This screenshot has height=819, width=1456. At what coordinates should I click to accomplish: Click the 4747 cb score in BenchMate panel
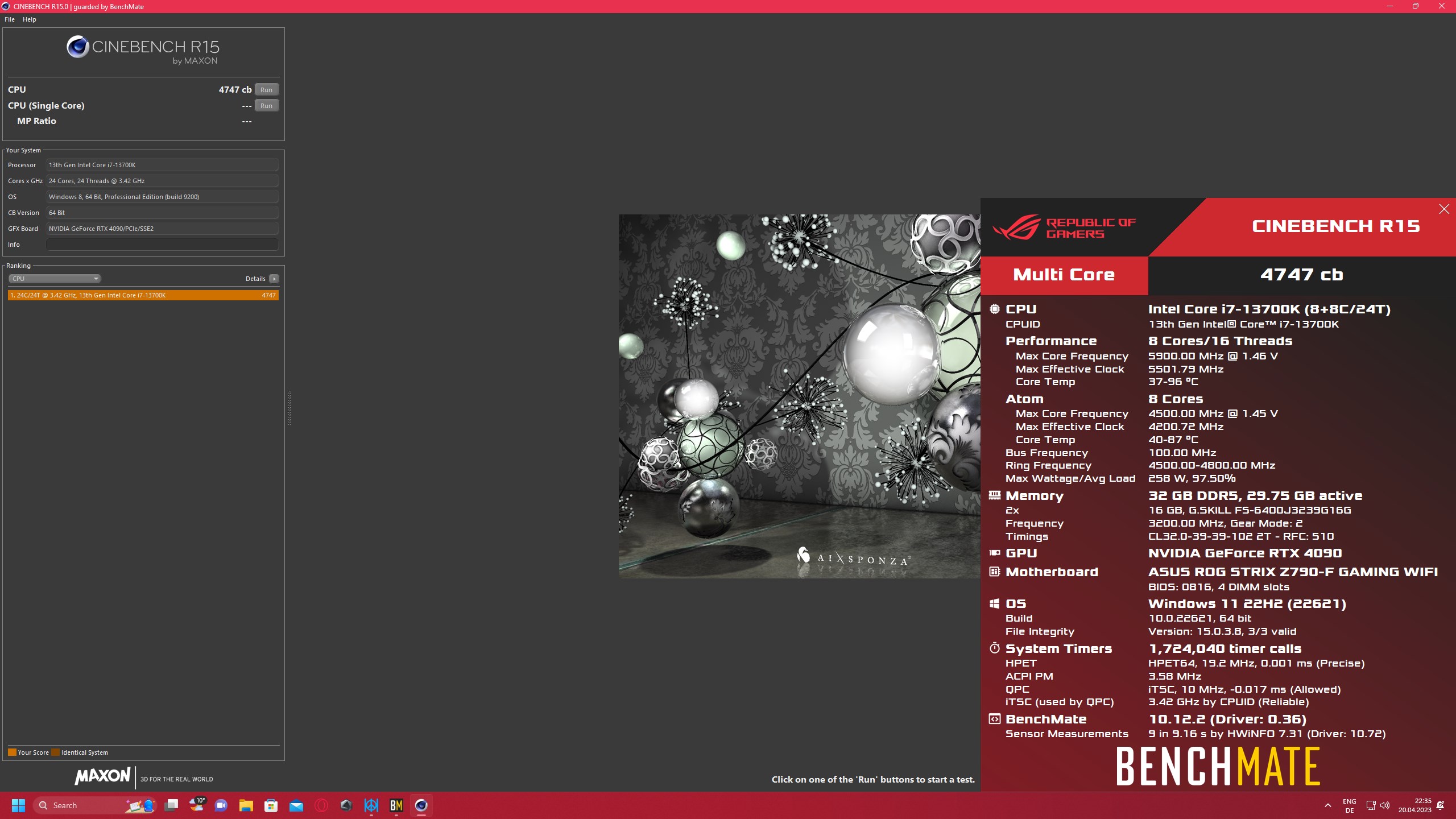(x=1301, y=275)
